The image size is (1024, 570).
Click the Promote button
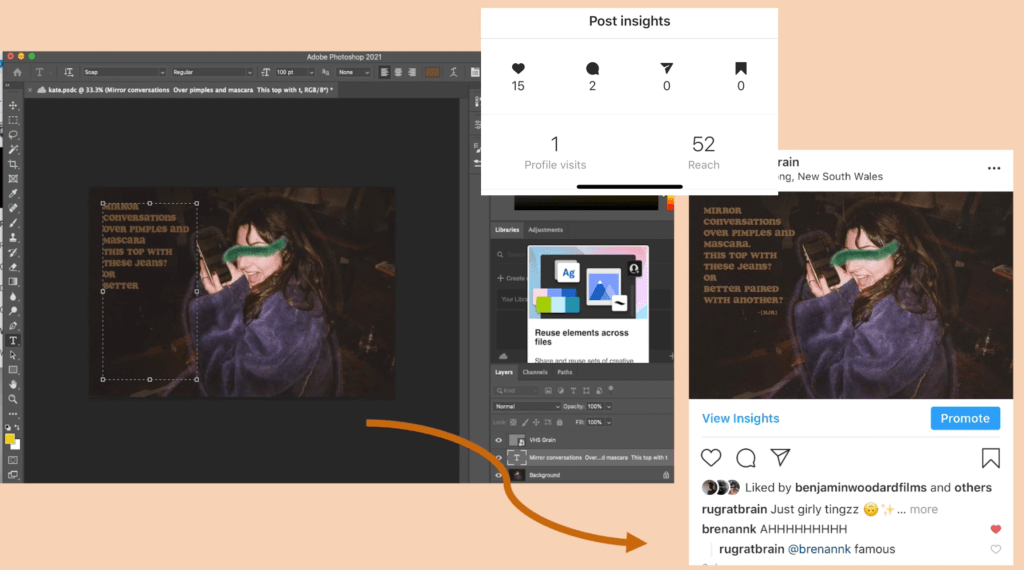964,418
